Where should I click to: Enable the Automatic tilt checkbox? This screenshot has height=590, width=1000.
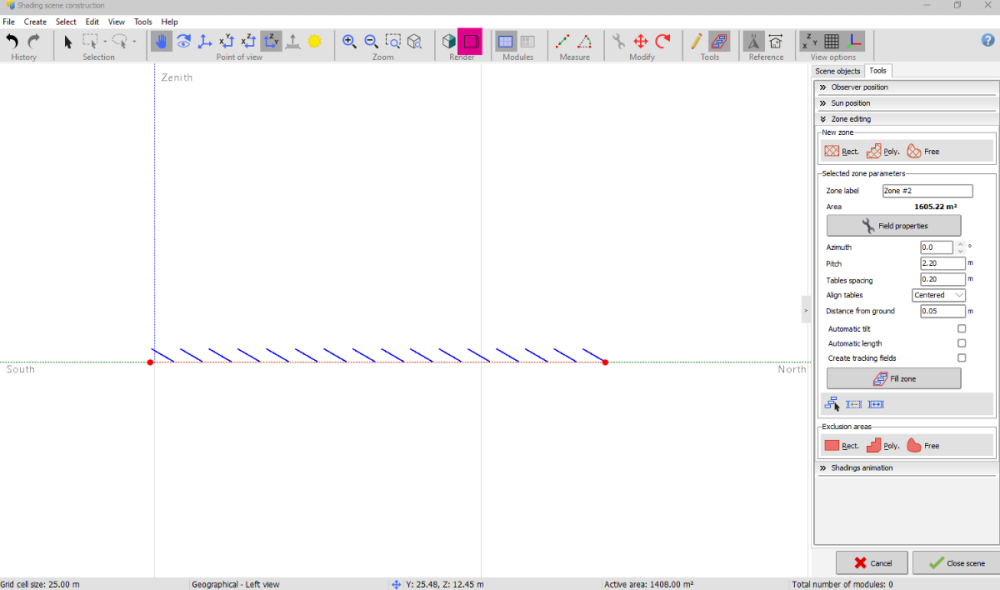tap(961, 328)
